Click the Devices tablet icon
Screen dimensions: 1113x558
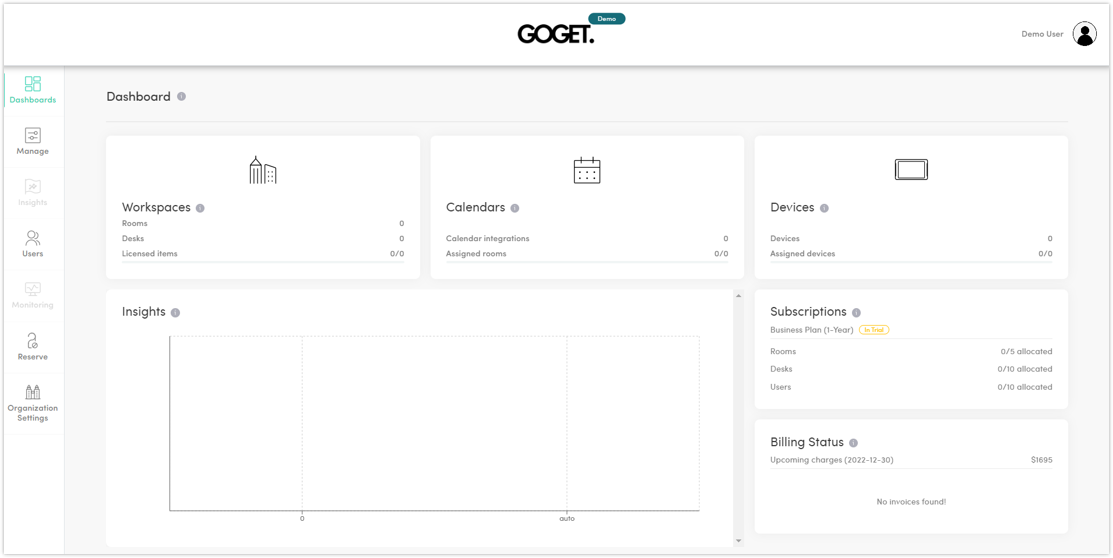911,170
